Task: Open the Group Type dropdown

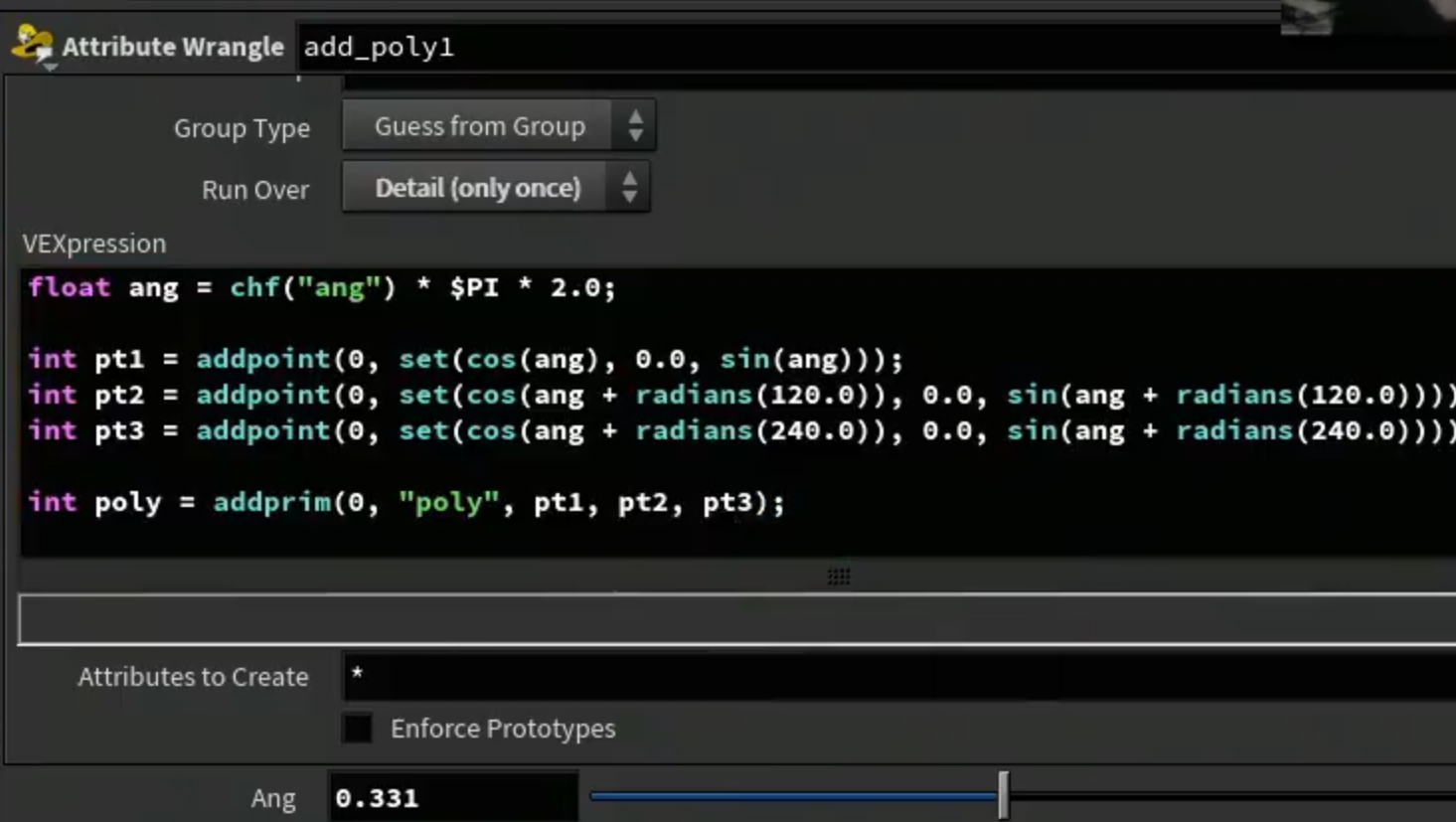Action: pyautogui.click(x=499, y=126)
